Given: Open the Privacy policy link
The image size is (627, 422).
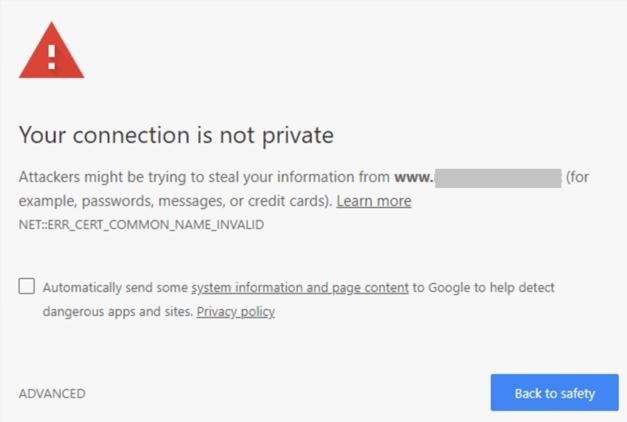Looking at the screenshot, I should (x=236, y=312).
